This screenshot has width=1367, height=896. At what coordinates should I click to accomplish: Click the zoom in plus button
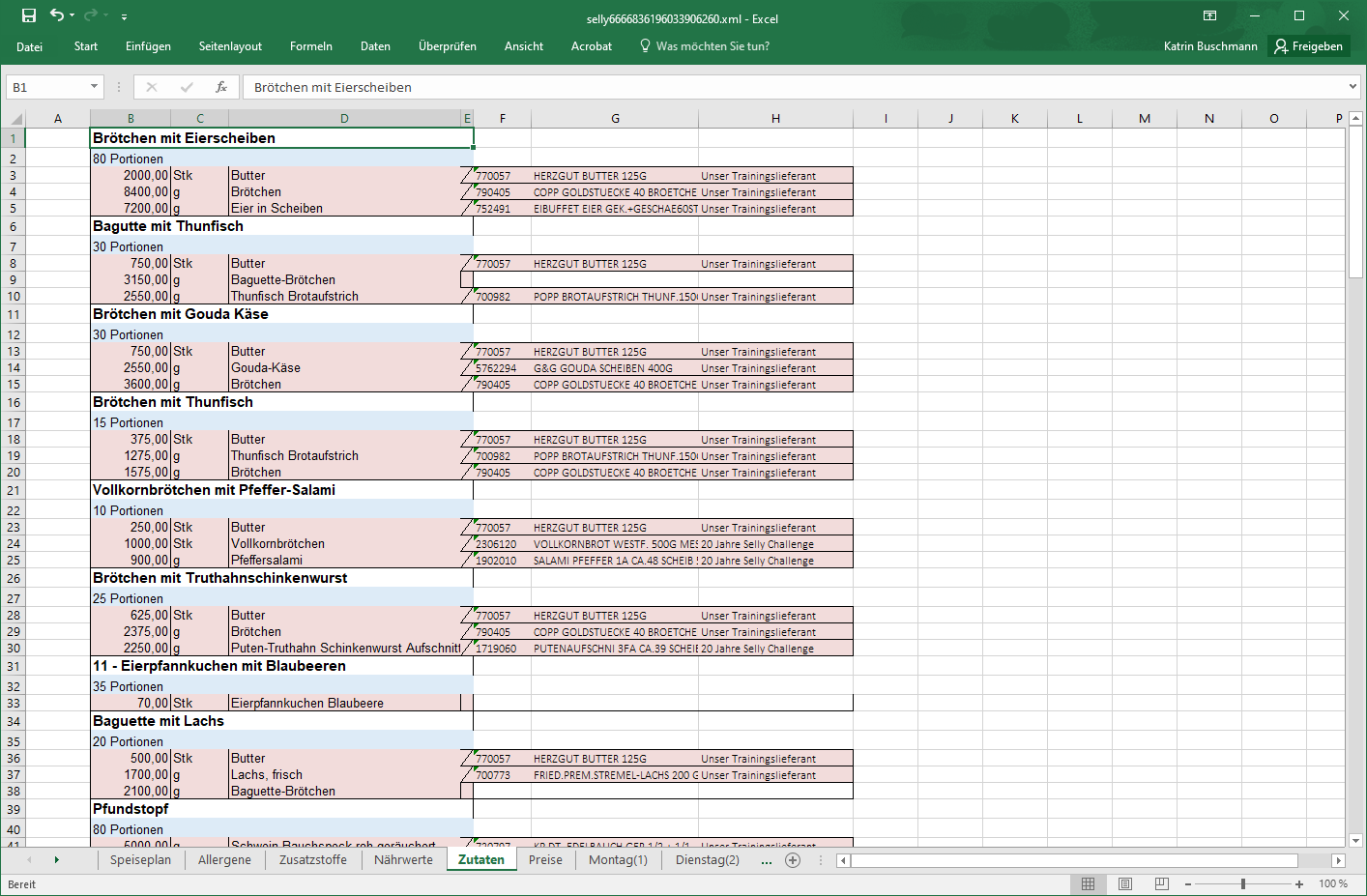[x=1299, y=883]
